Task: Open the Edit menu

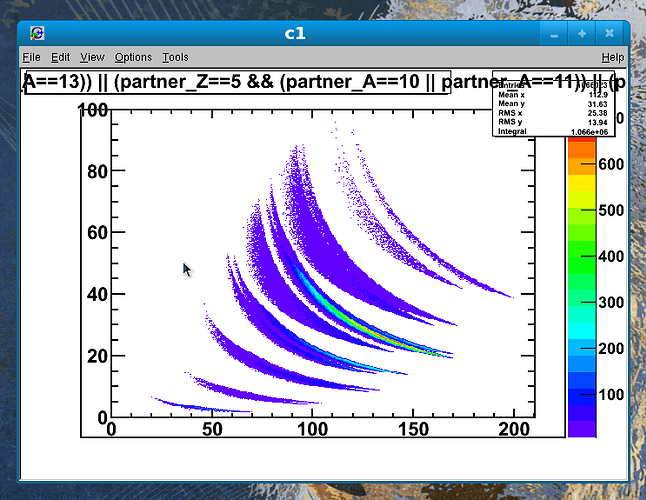Action: (x=61, y=57)
